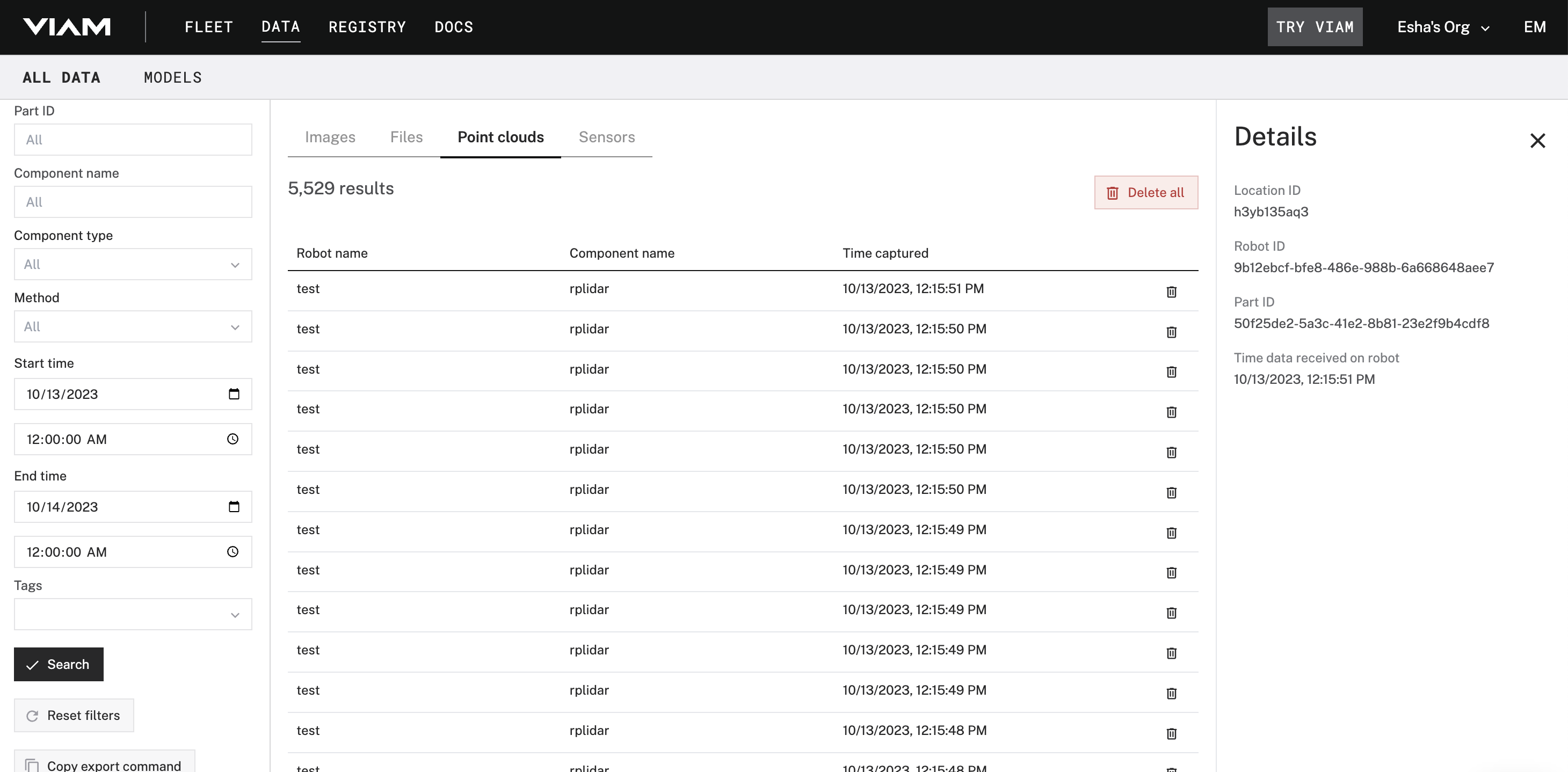Click the Viam logo in the header
The height and width of the screenshot is (772, 1568).
(67, 27)
